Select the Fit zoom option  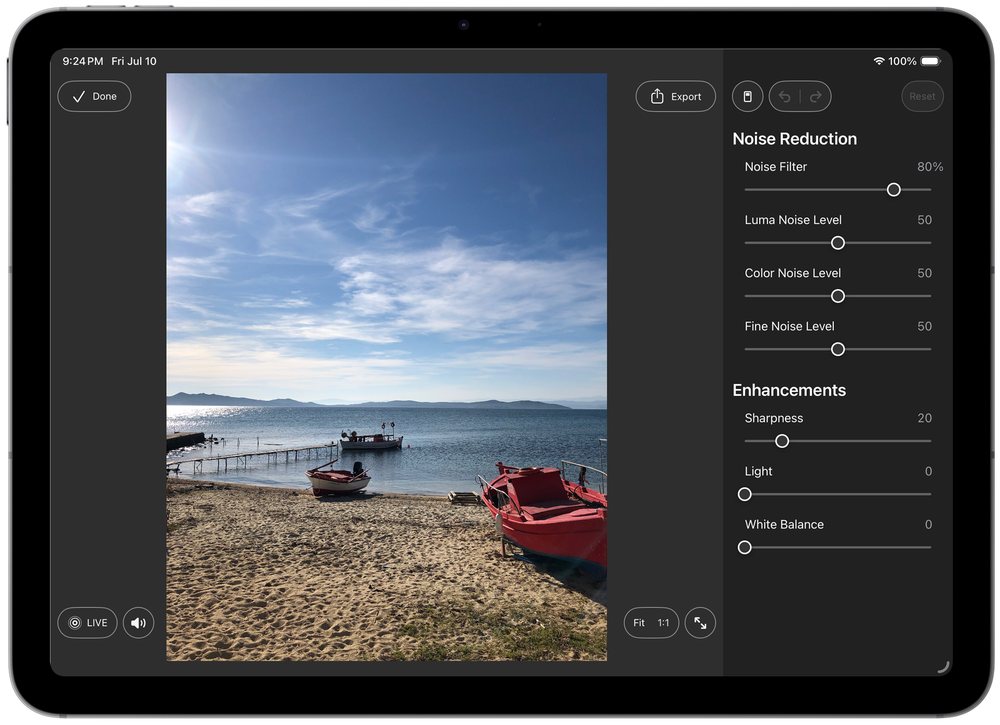pos(639,623)
